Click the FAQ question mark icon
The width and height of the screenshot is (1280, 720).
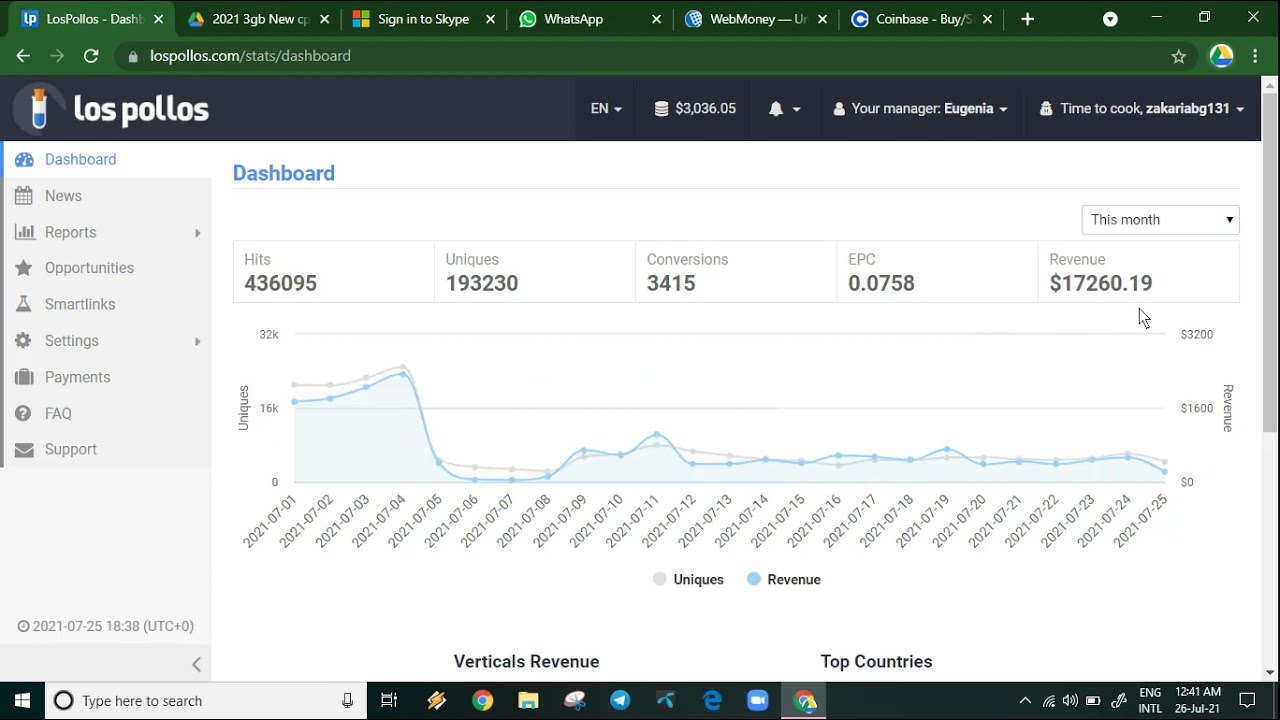(x=24, y=413)
